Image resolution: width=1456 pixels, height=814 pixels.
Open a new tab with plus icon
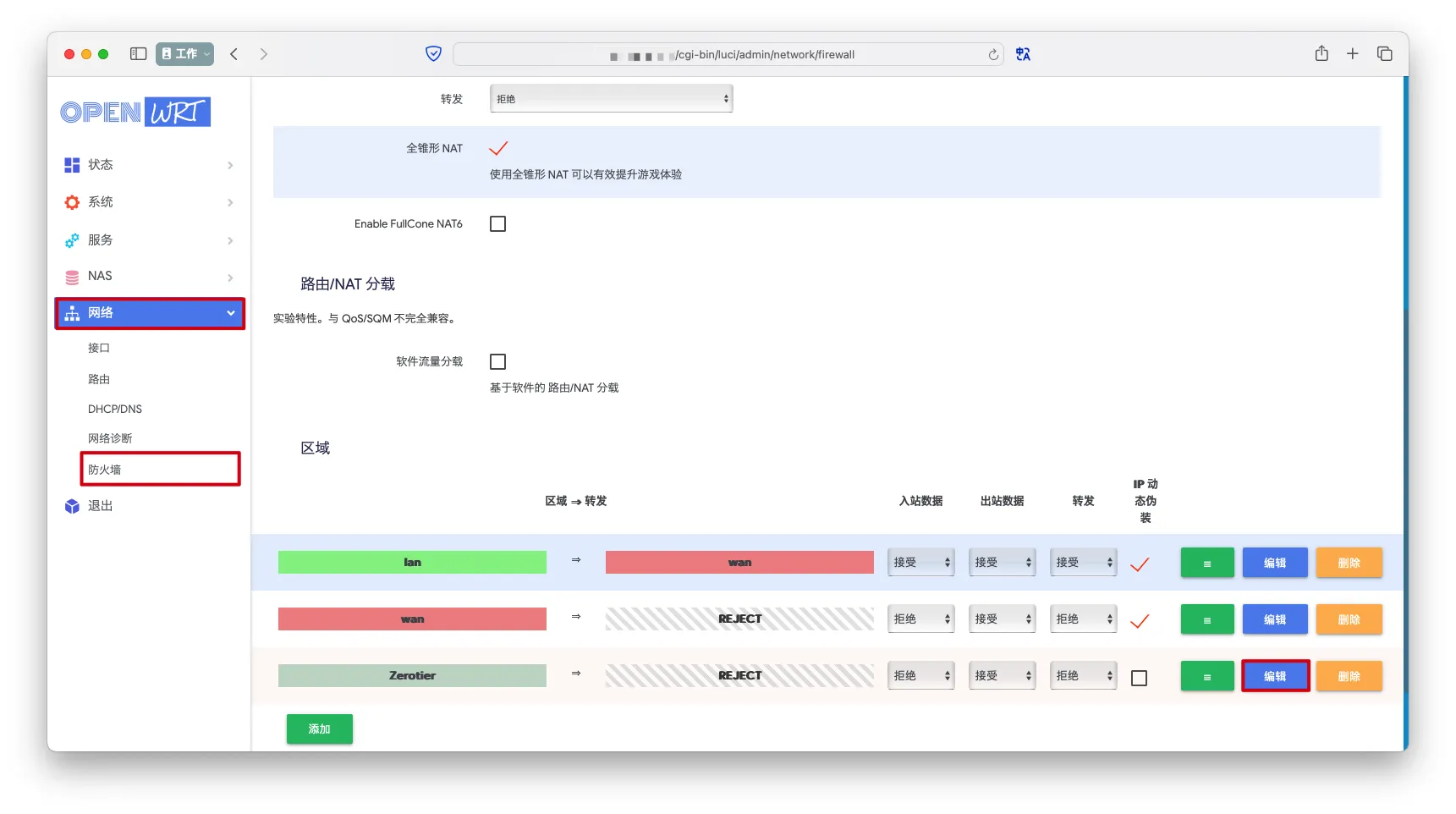(x=1352, y=54)
